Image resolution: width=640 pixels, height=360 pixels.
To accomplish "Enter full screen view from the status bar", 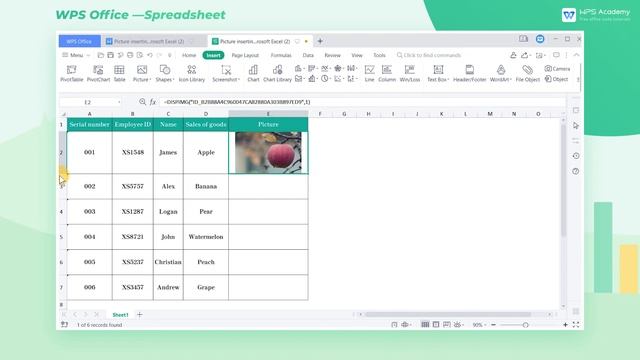I will pos(576,325).
